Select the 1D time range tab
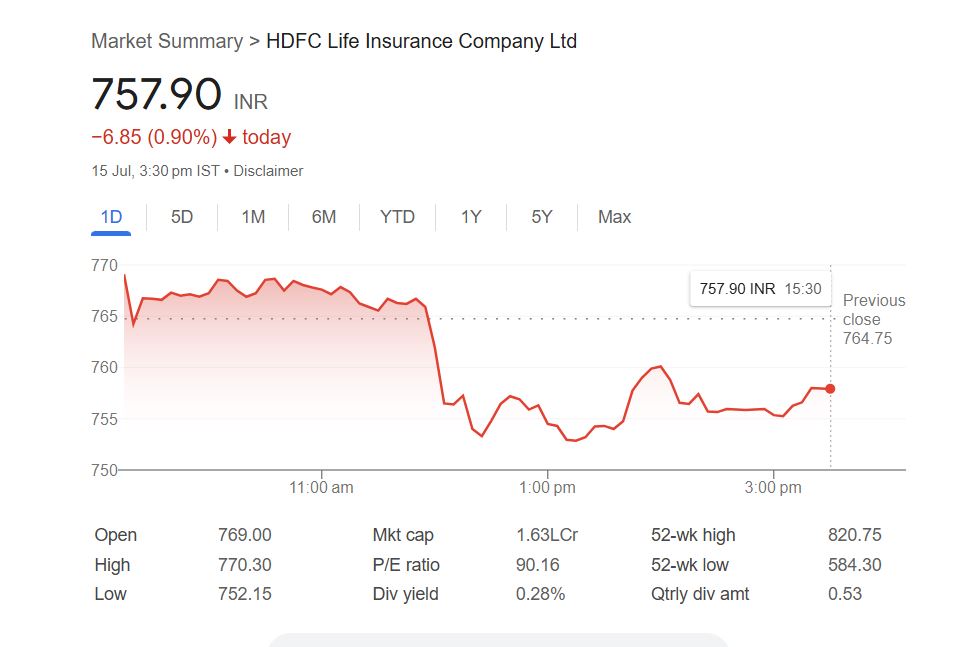 click(x=111, y=217)
